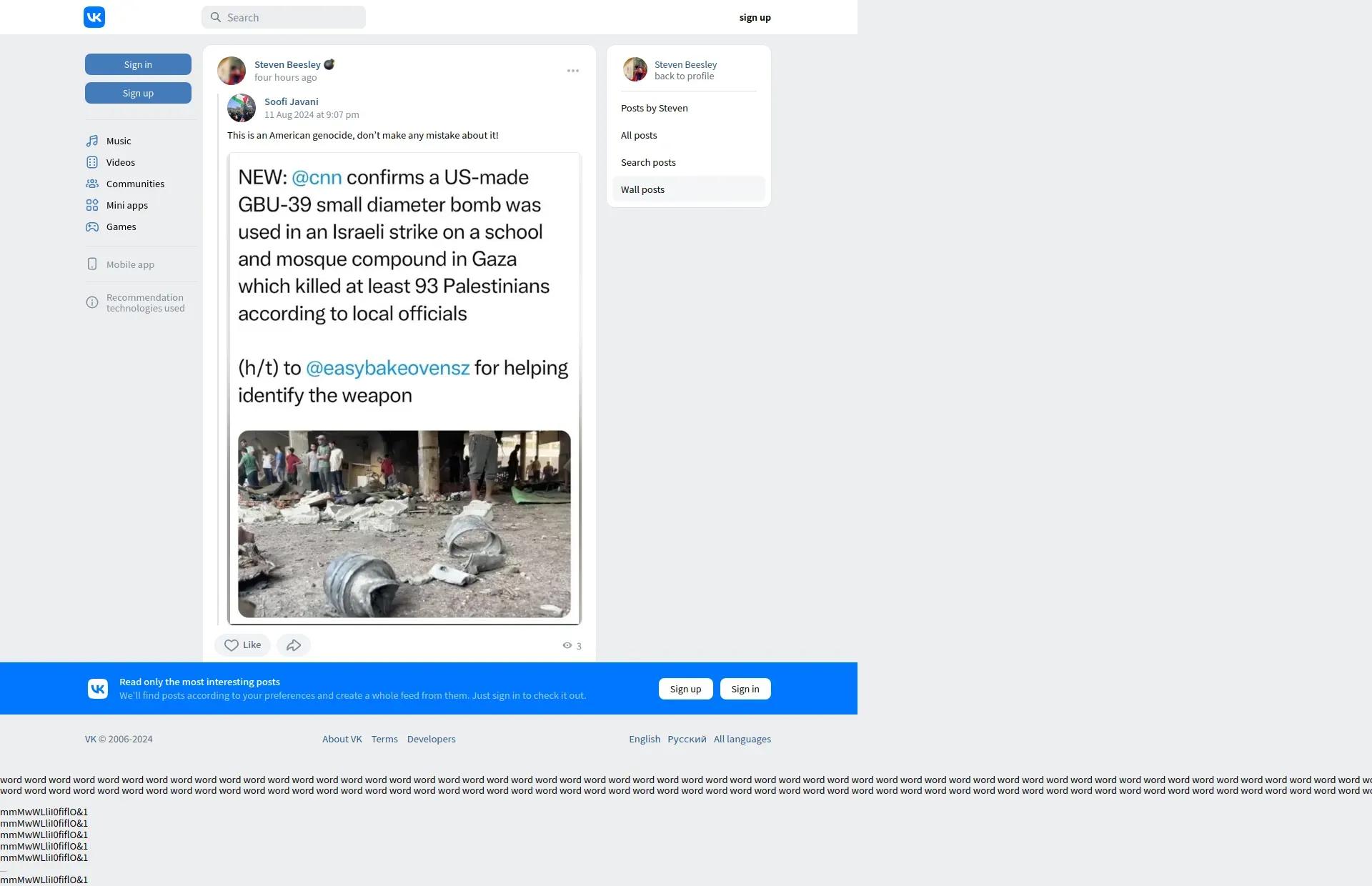Select Posts by Steven filter
This screenshot has width=1372, height=886.
click(655, 108)
